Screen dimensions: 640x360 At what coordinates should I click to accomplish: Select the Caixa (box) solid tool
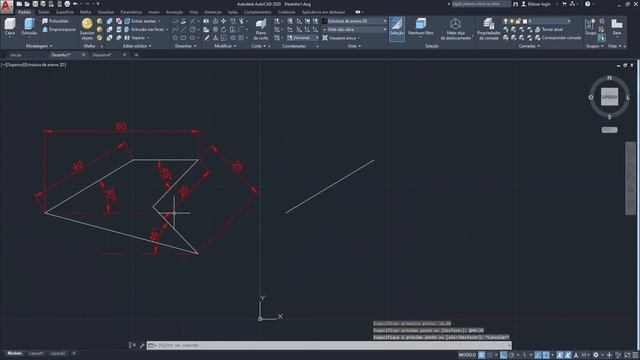[x=10, y=27]
